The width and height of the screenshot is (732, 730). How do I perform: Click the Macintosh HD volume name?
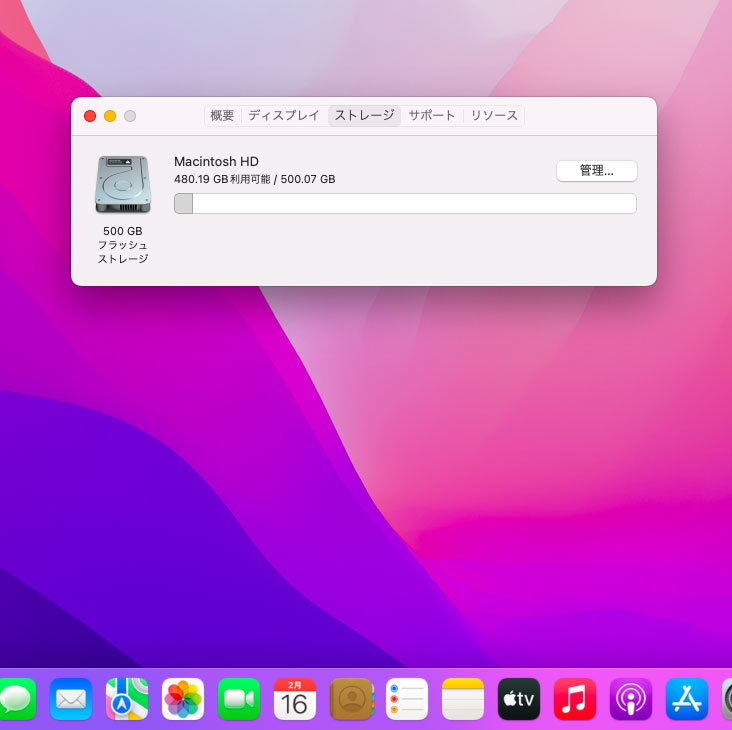tap(216, 161)
